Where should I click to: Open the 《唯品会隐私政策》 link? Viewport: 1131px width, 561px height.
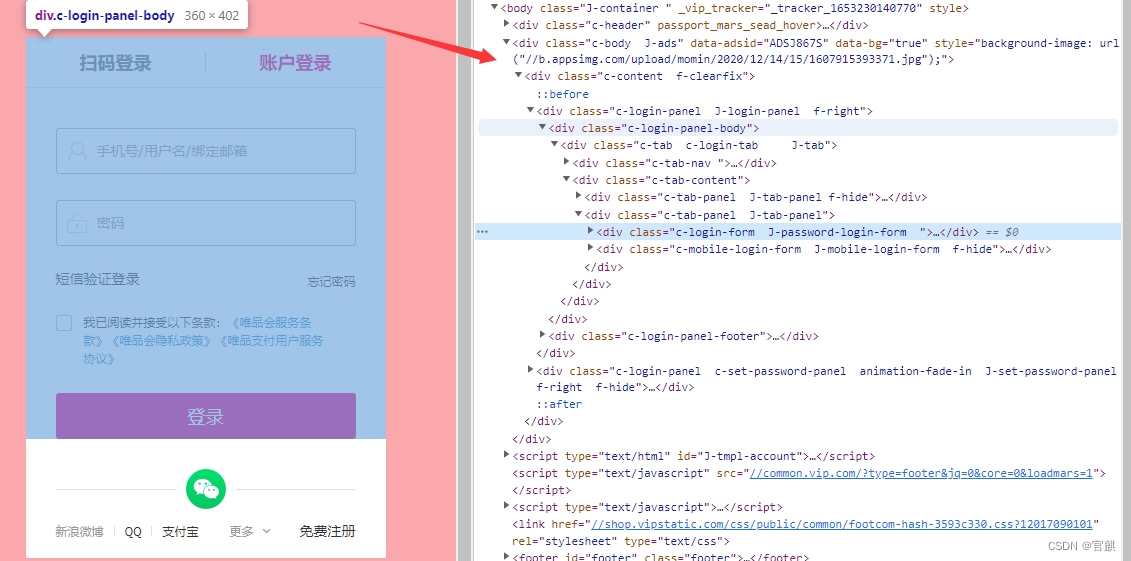click(x=162, y=340)
